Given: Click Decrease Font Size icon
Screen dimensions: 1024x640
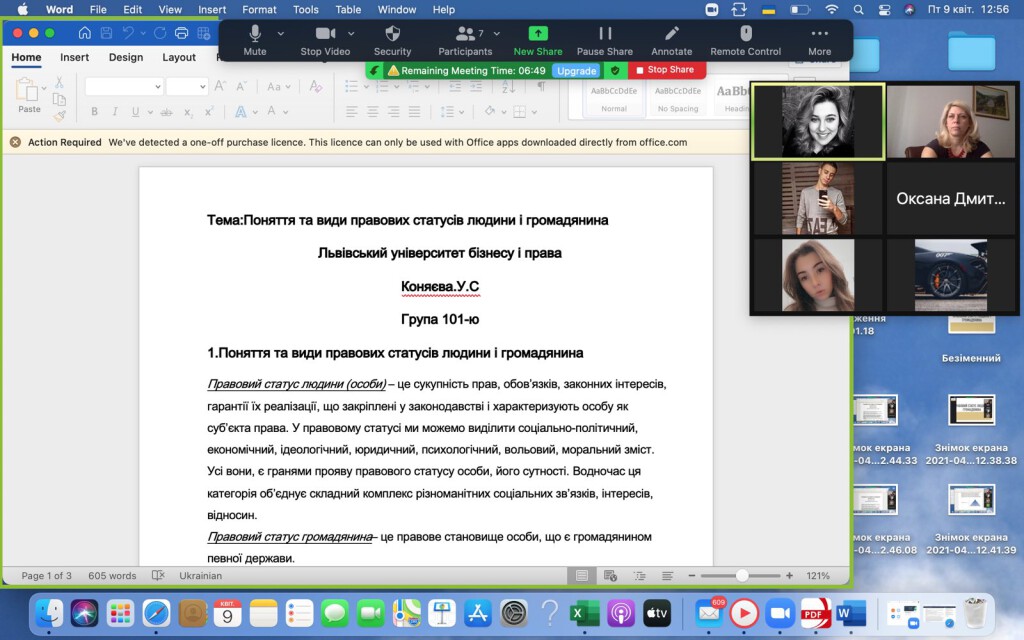Looking at the screenshot, I should point(242,86).
